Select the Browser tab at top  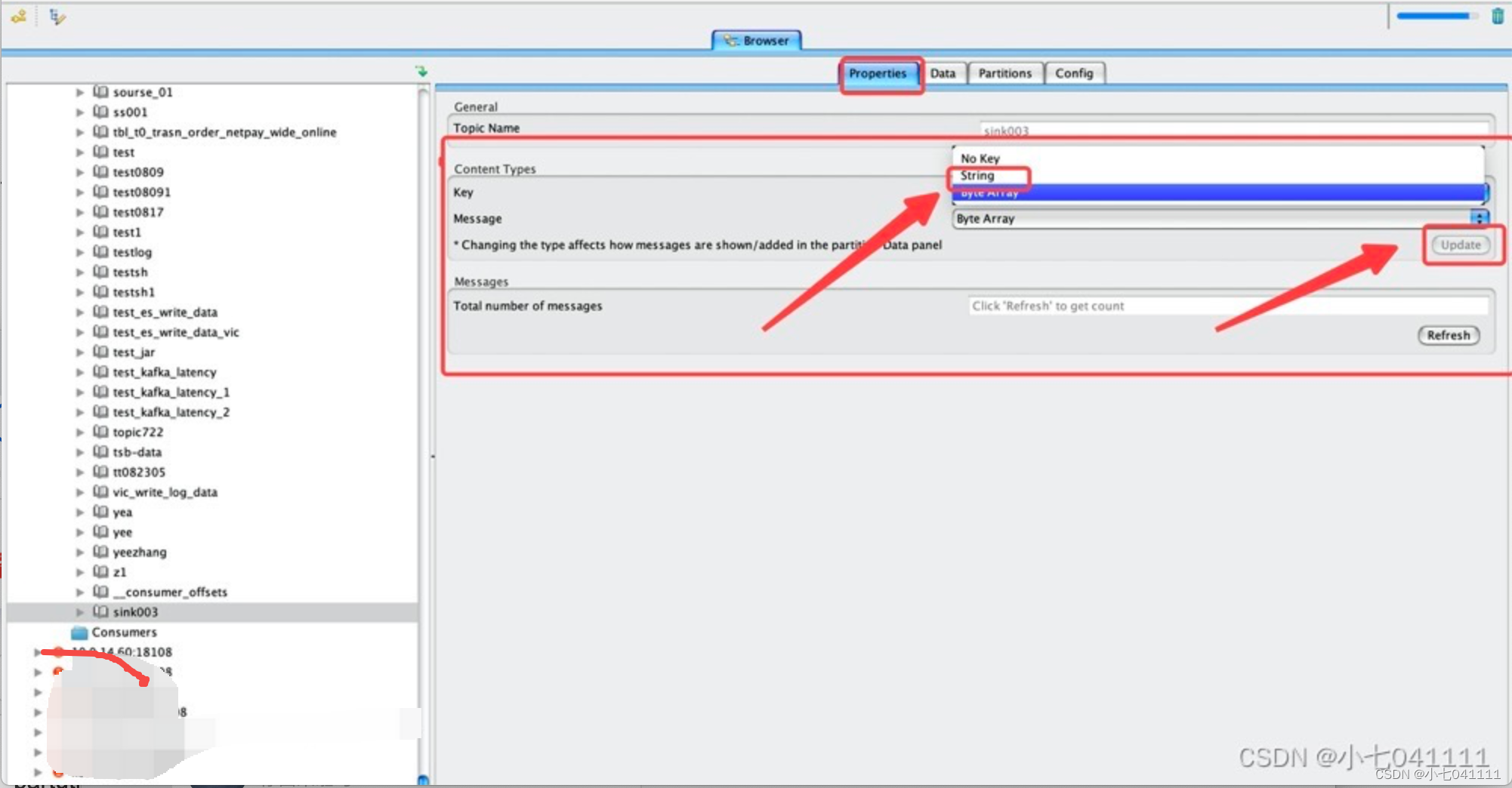[757, 41]
